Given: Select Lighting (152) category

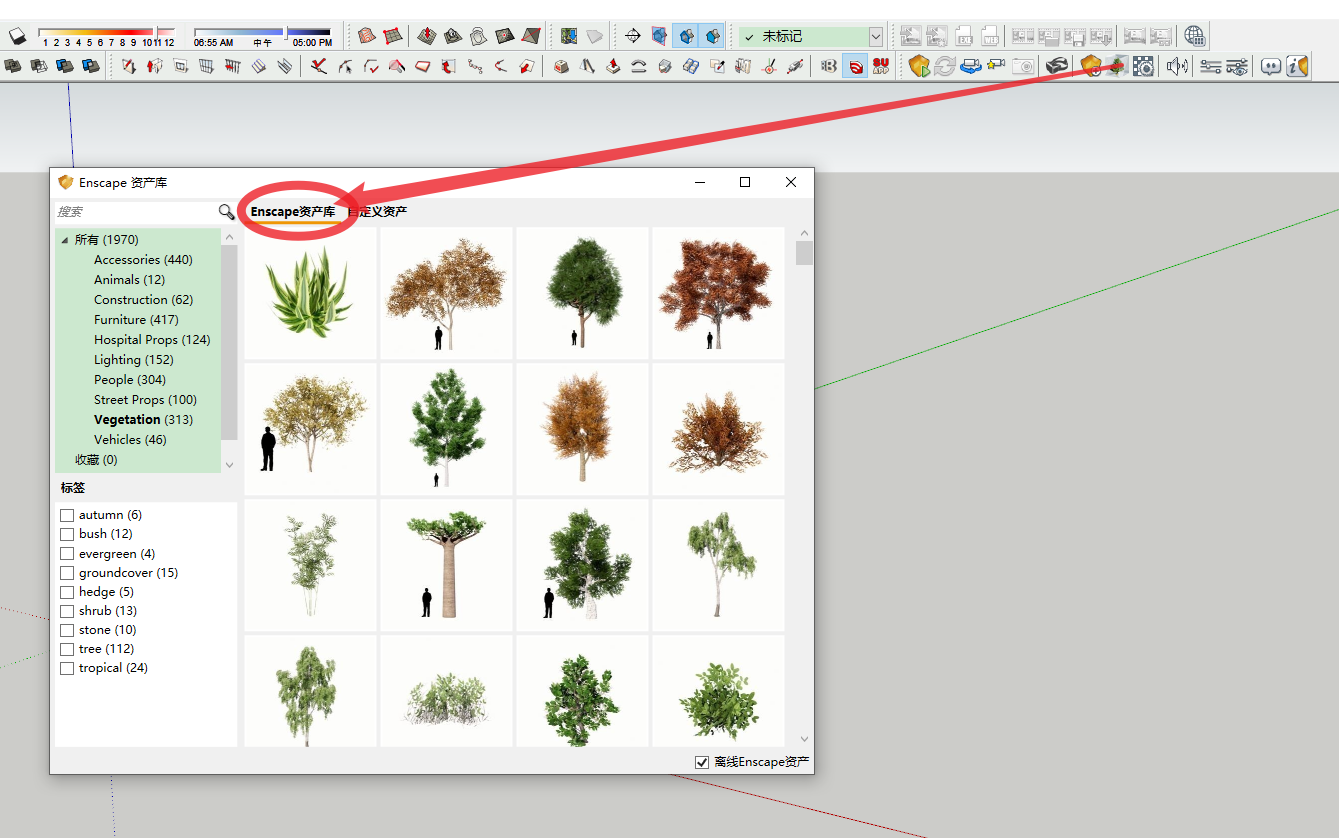Looking at the screenshot, I should coord(134,360).
